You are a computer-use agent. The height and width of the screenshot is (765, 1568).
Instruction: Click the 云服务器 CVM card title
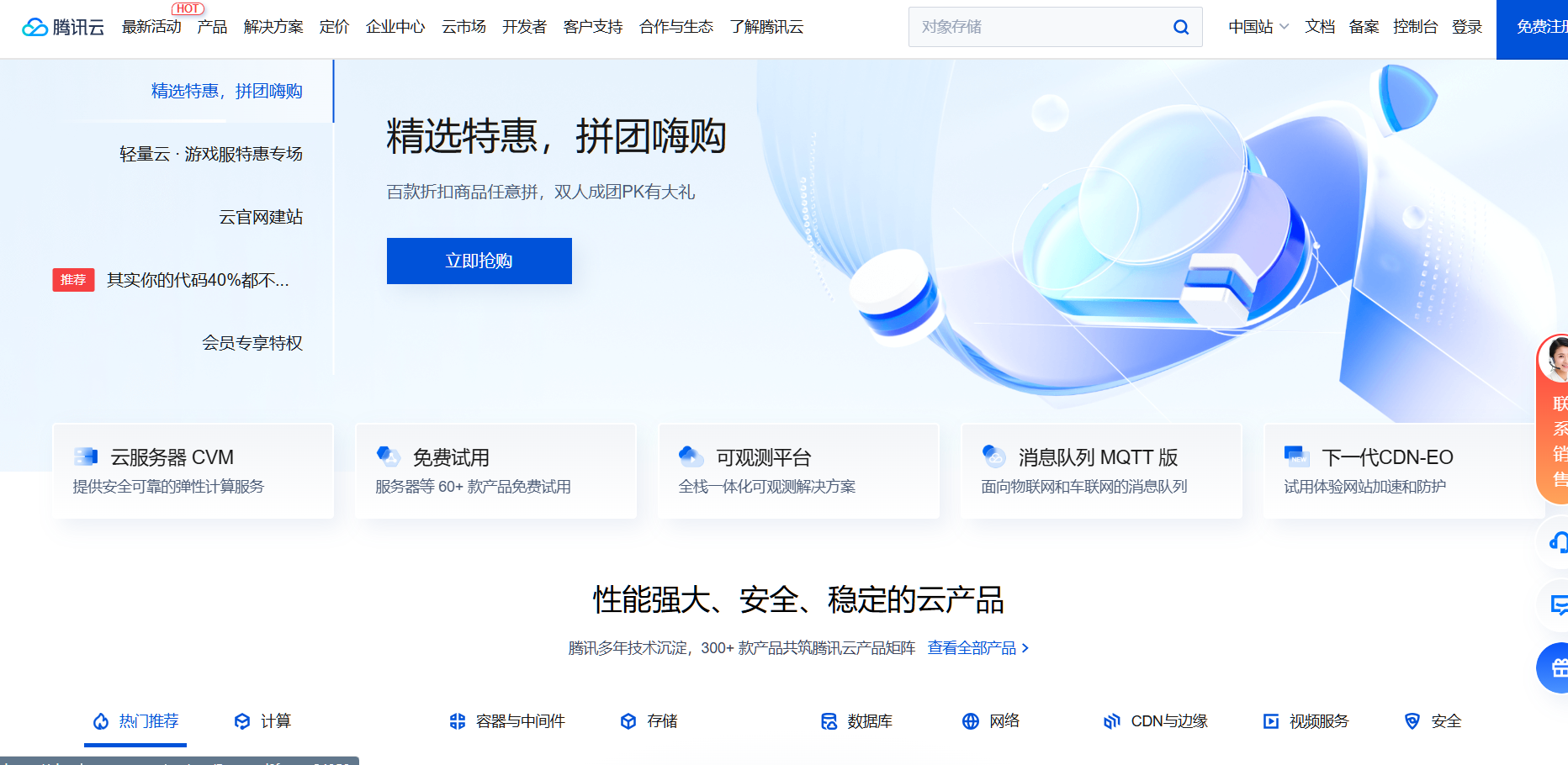click(172, 457)
